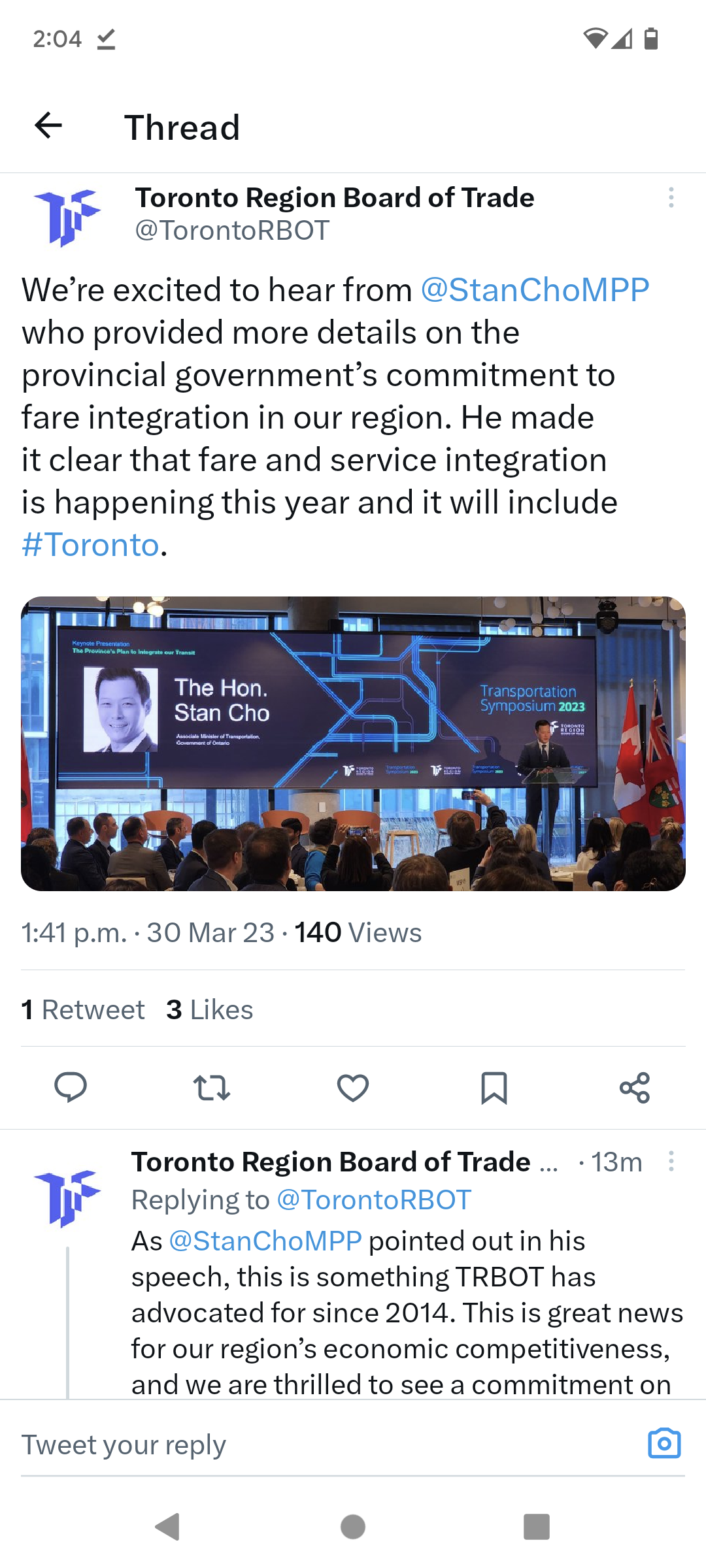Like the tweet with the heart icon

click(353, 1086)
